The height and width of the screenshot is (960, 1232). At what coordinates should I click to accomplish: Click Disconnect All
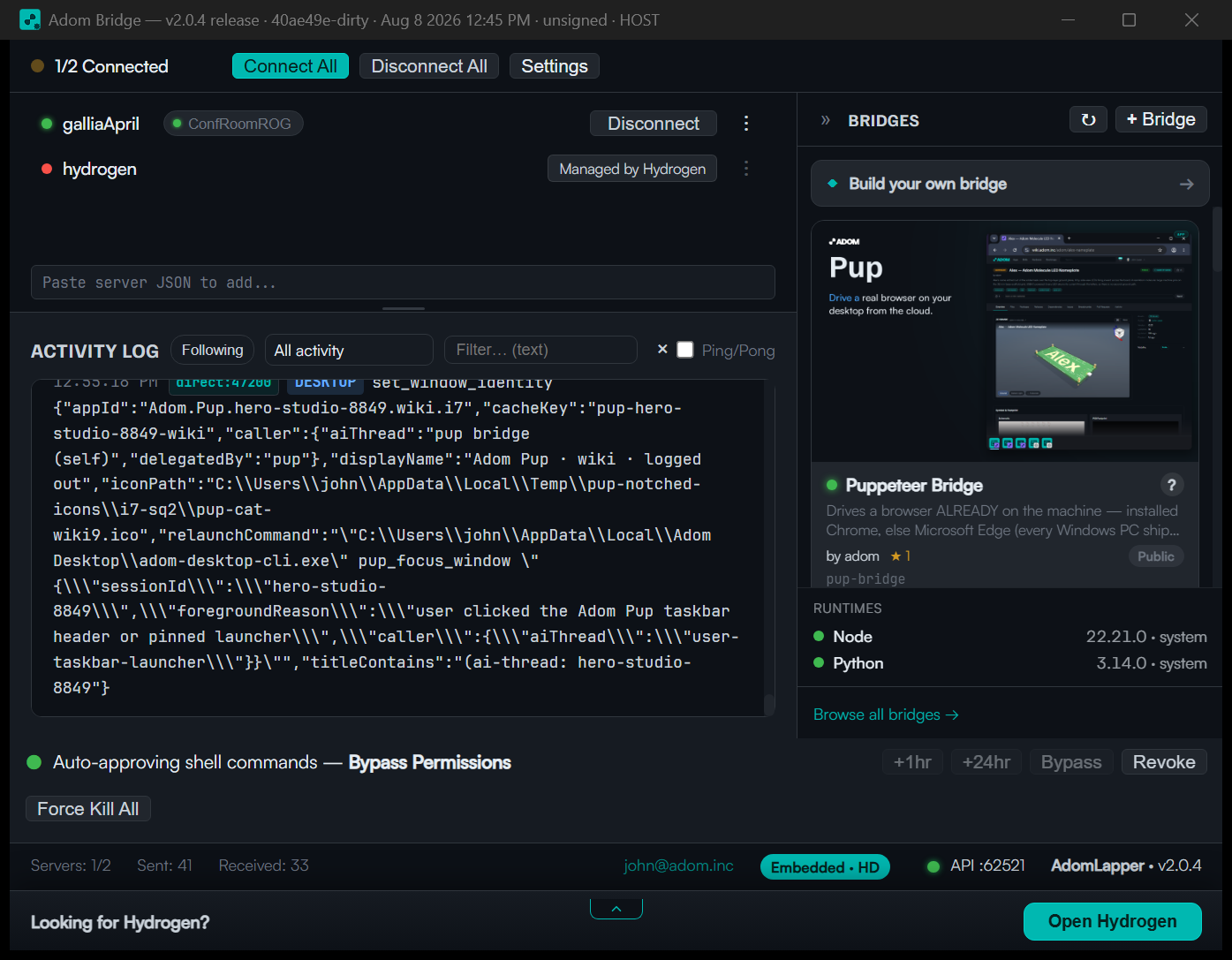click(x=429, y=66)
